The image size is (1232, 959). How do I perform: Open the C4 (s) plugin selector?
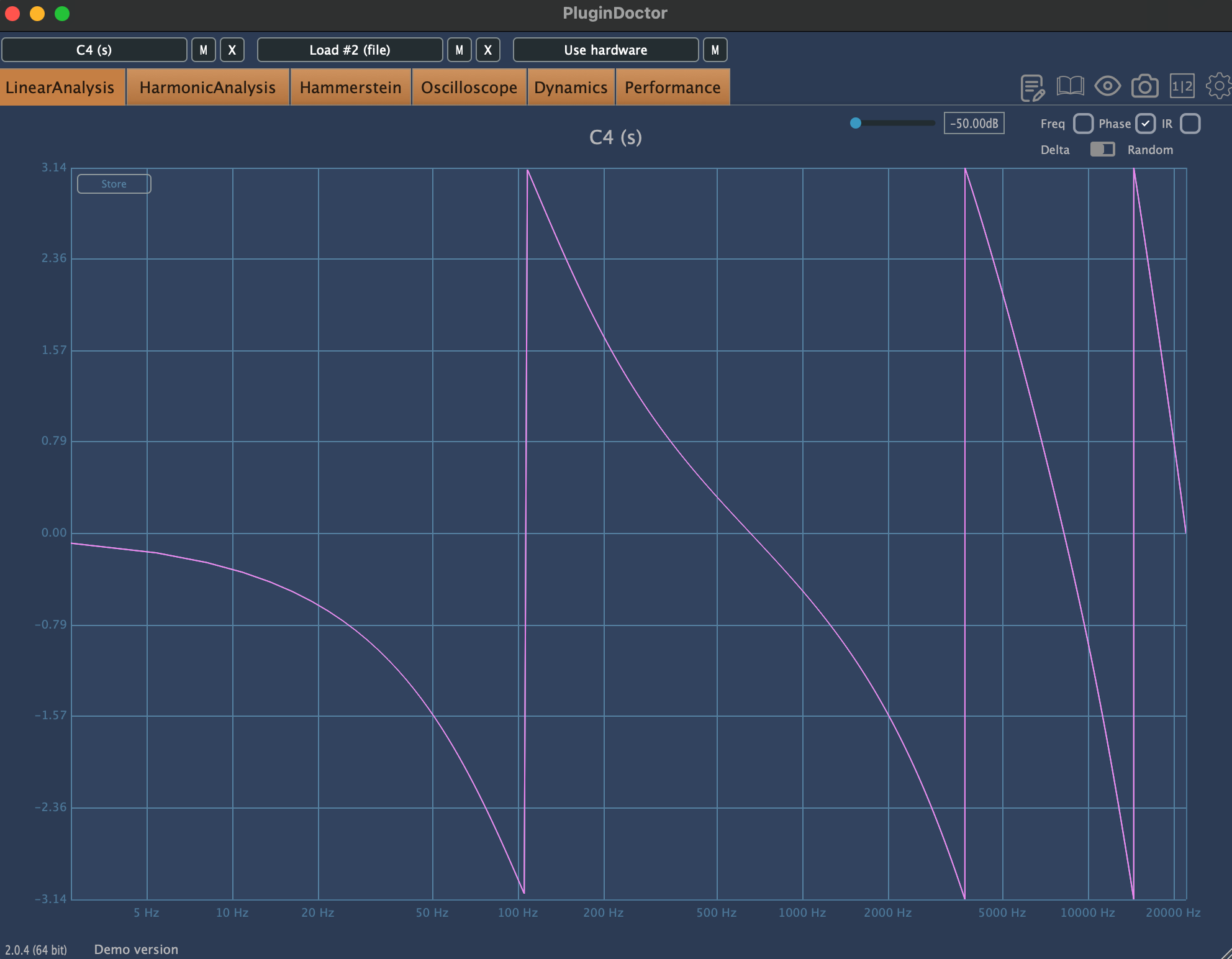pos(94,50)
